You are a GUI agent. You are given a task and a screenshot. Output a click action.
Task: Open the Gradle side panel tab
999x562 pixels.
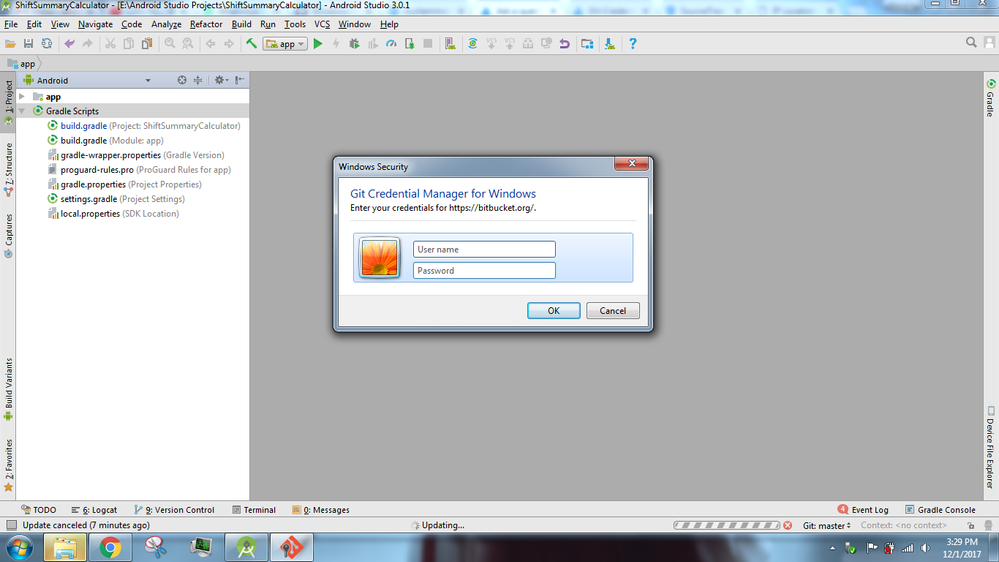pos(991,98)
